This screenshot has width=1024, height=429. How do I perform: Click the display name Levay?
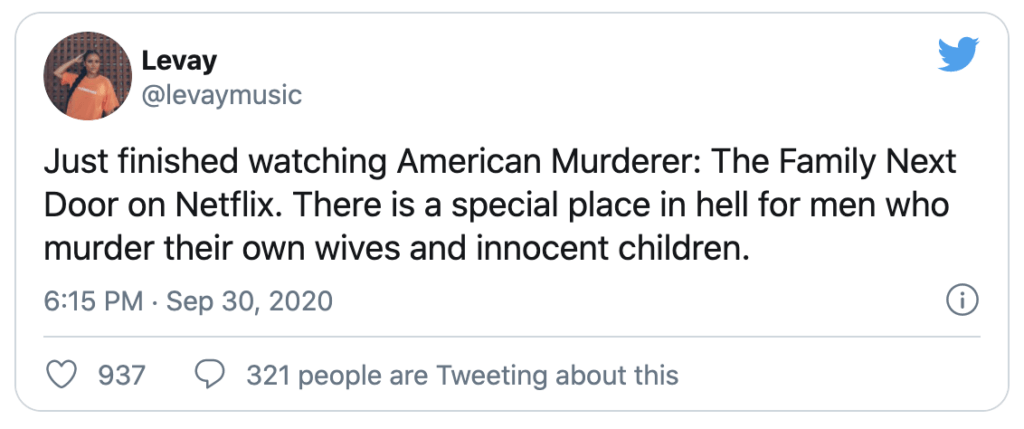click(x=179, y=61)
